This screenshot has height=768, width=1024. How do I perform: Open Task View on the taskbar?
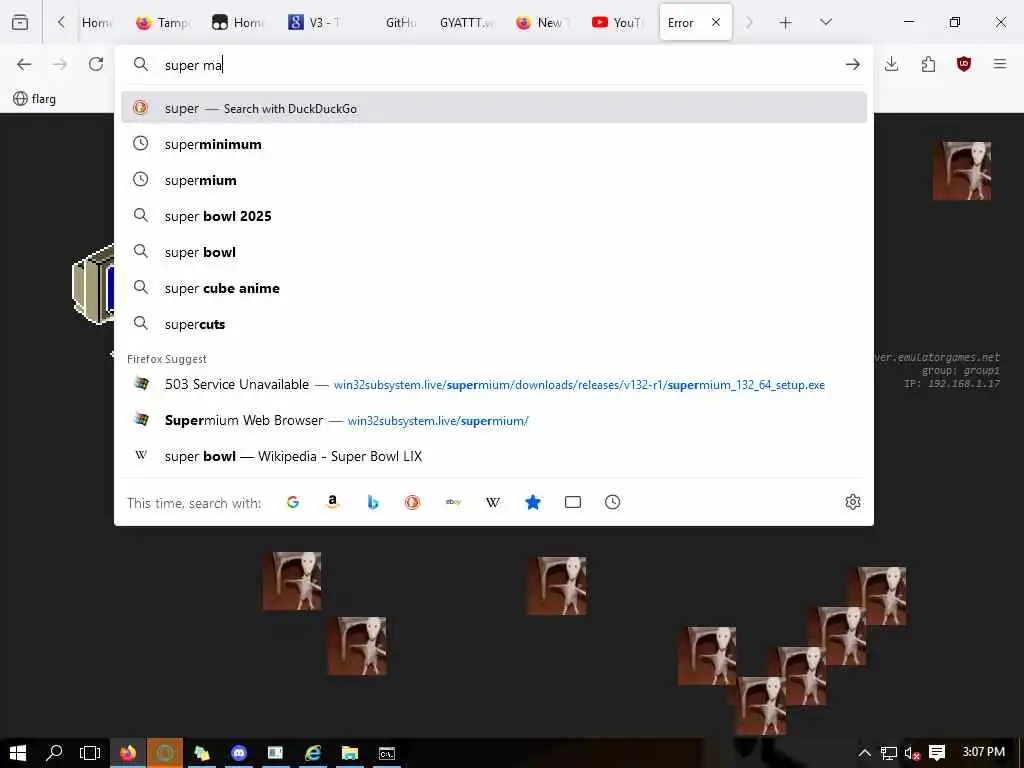(90, 753)
